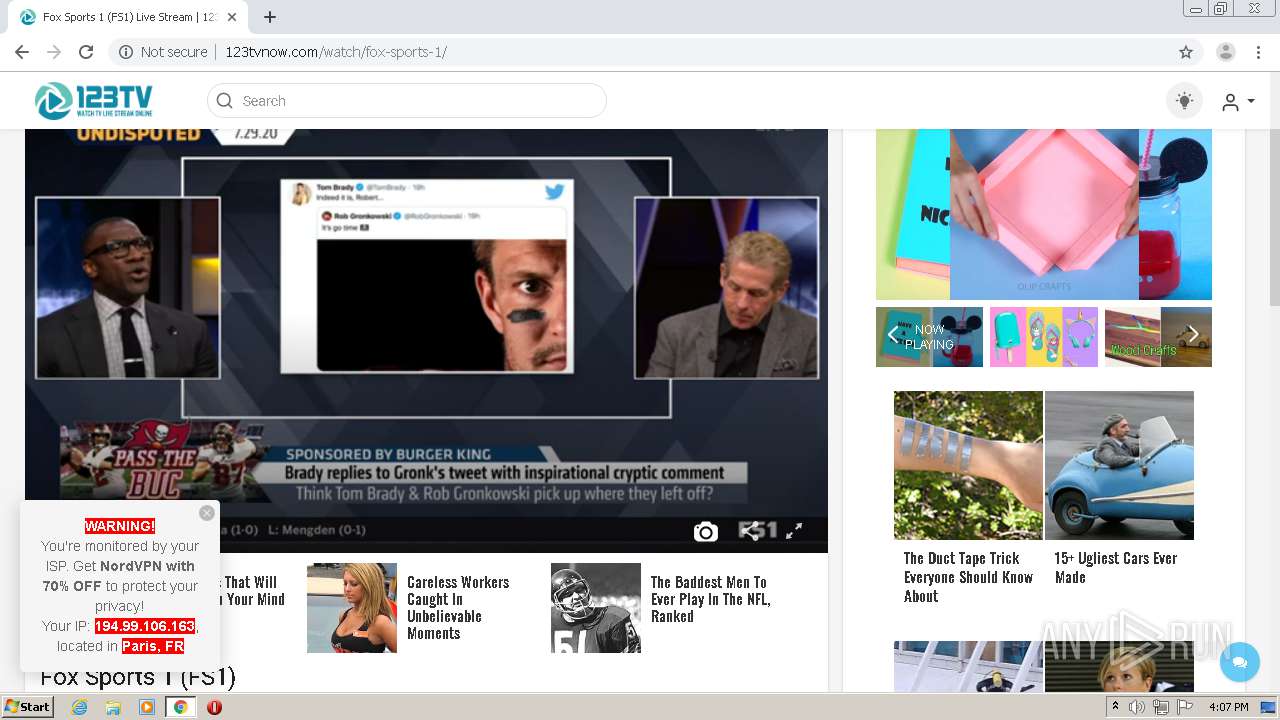Click the football player article thumbnail

596,608
